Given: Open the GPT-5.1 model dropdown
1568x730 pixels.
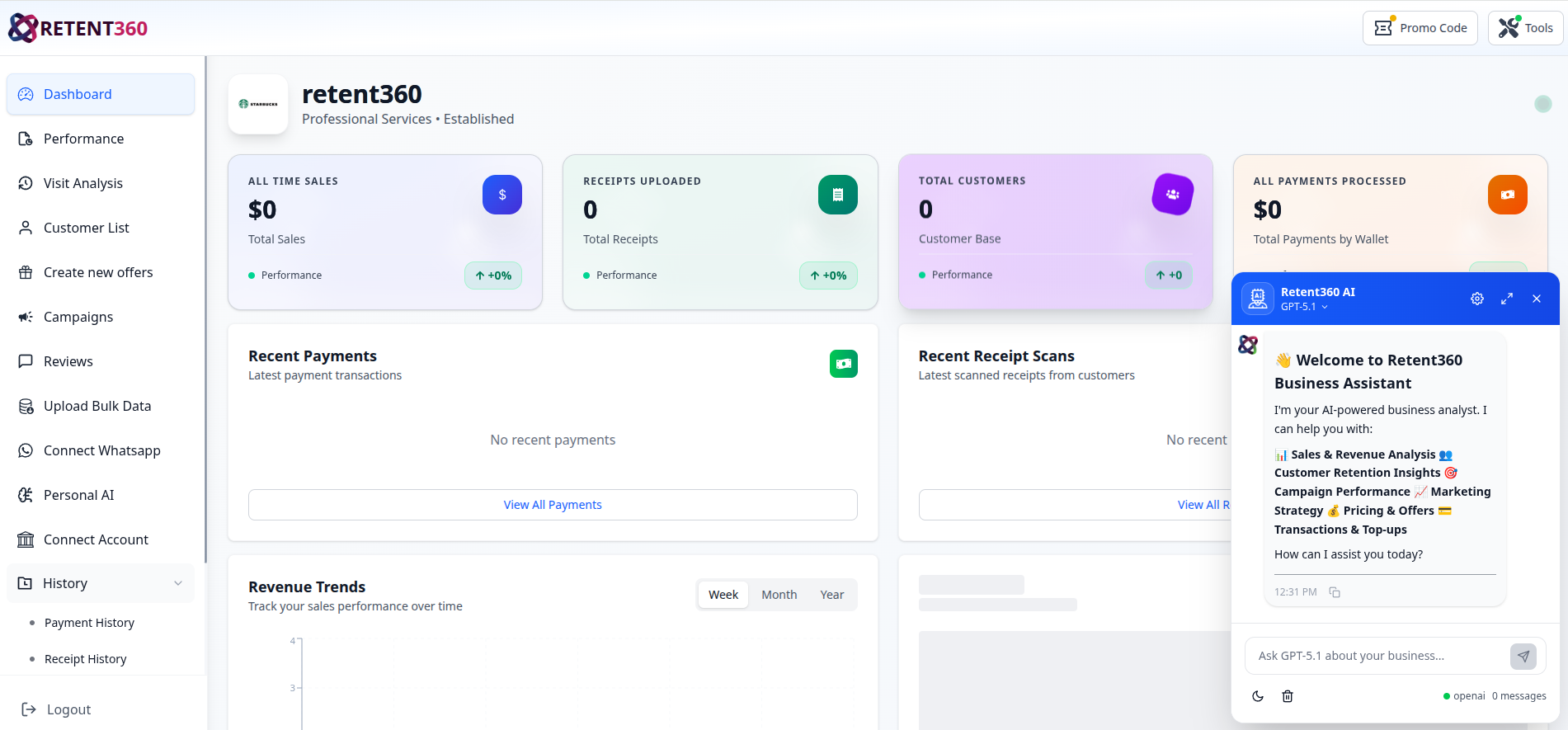Looking at the screenshot, I should [1305, 307].
